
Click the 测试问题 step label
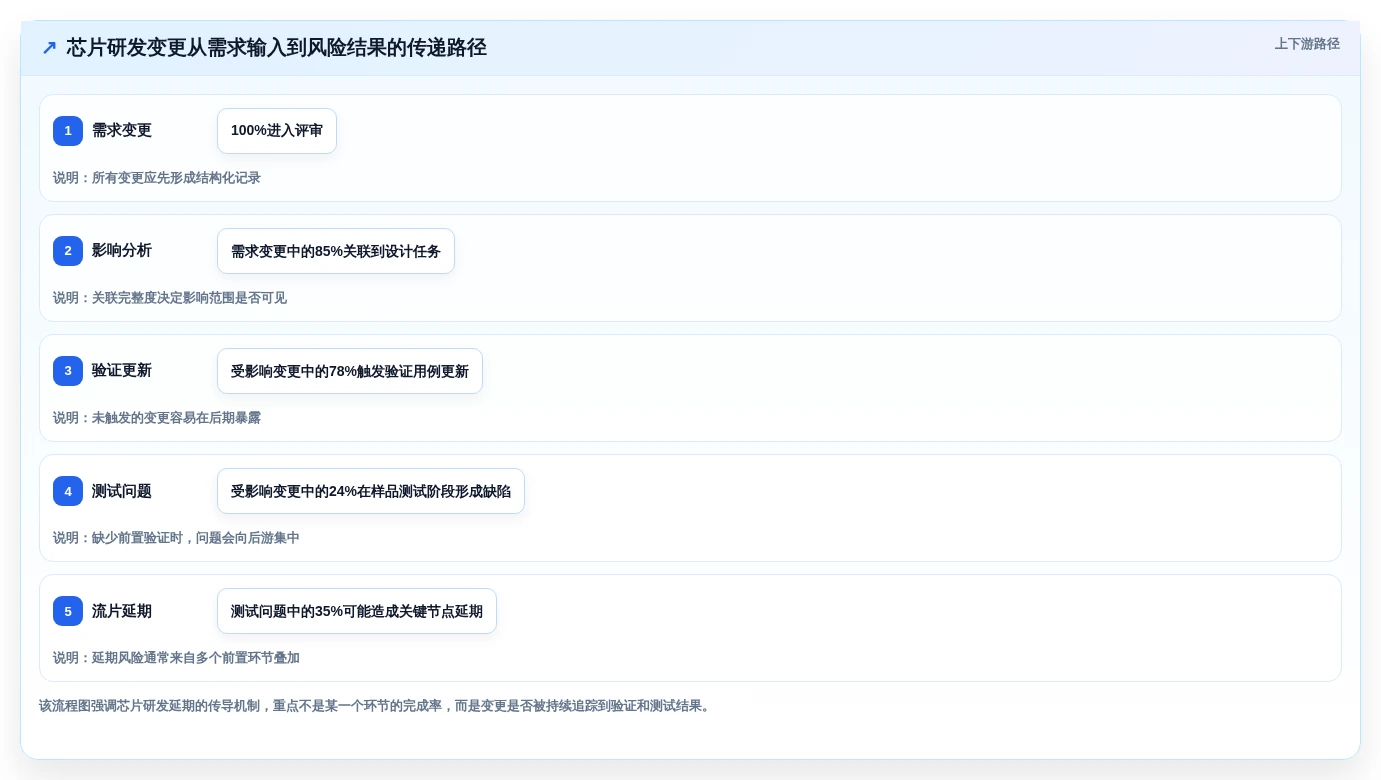[x=122, y=491]
